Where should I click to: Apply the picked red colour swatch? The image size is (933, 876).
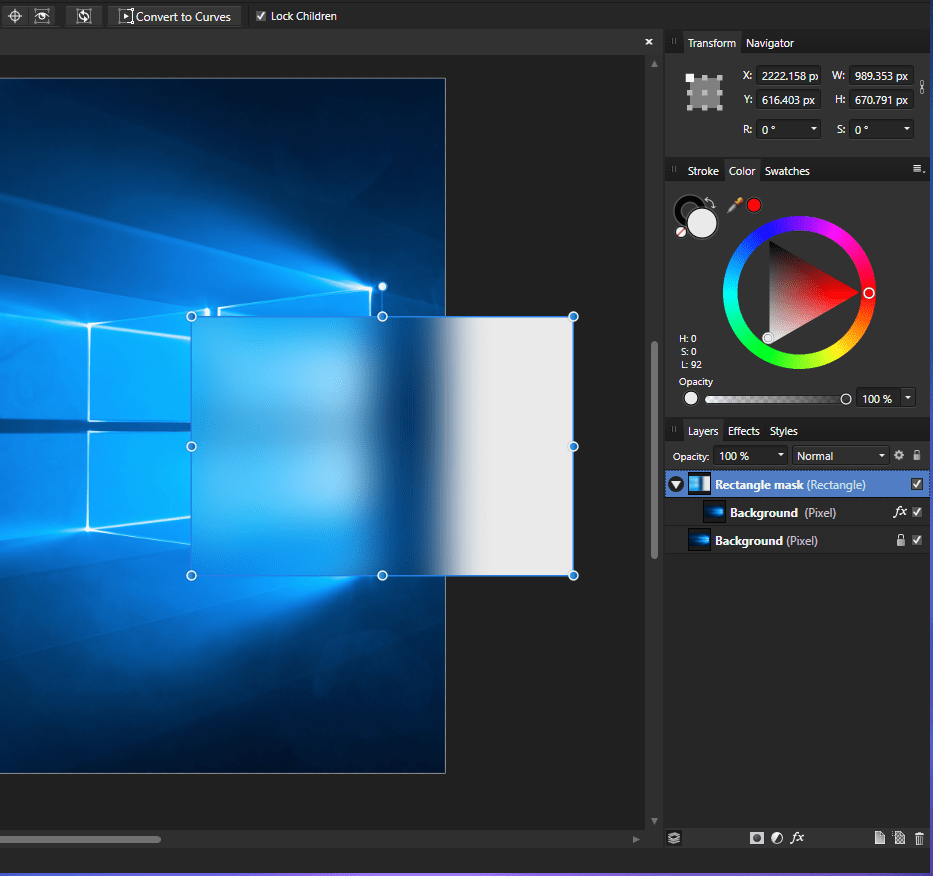pos(754,205)
